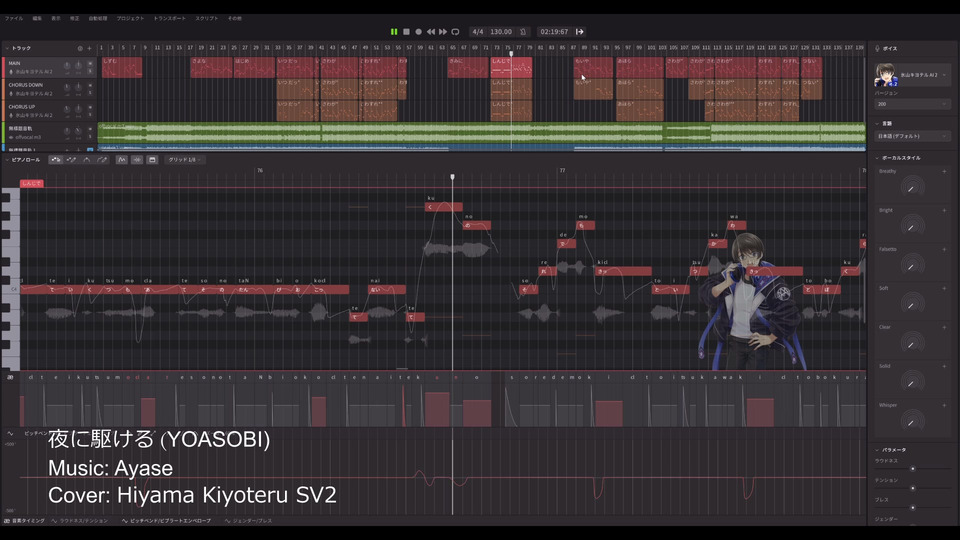
Task: Open the トランスポート (Transport) menu
Action: pos(170,18)
